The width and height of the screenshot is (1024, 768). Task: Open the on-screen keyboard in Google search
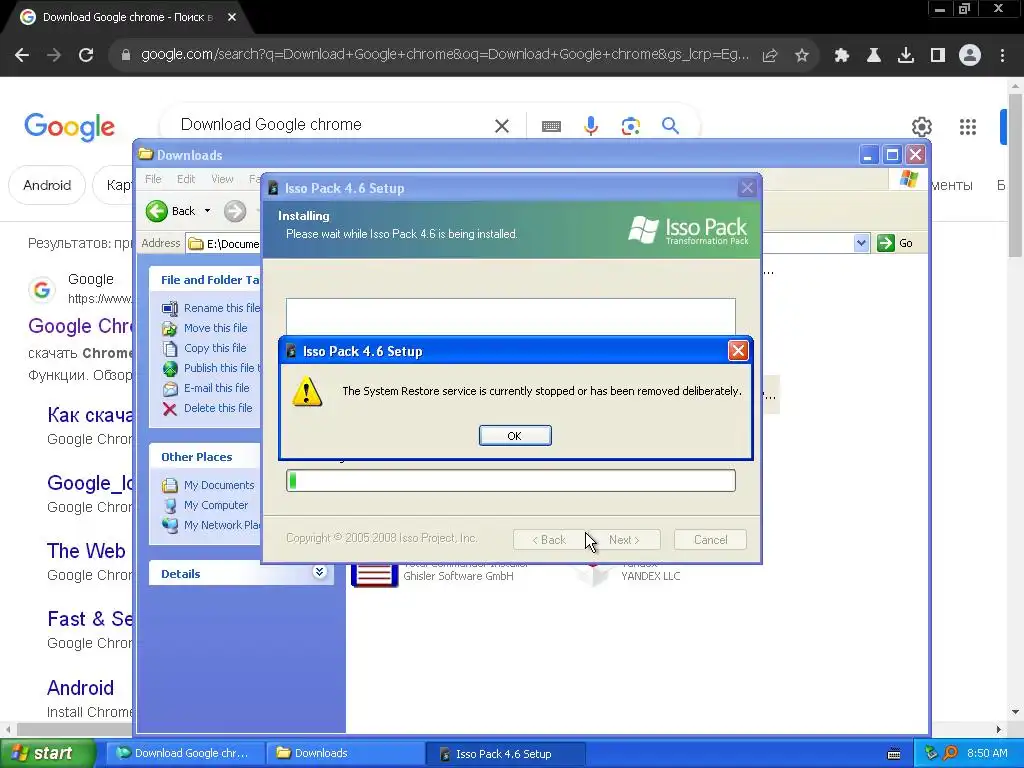click(x=551, y=126)
